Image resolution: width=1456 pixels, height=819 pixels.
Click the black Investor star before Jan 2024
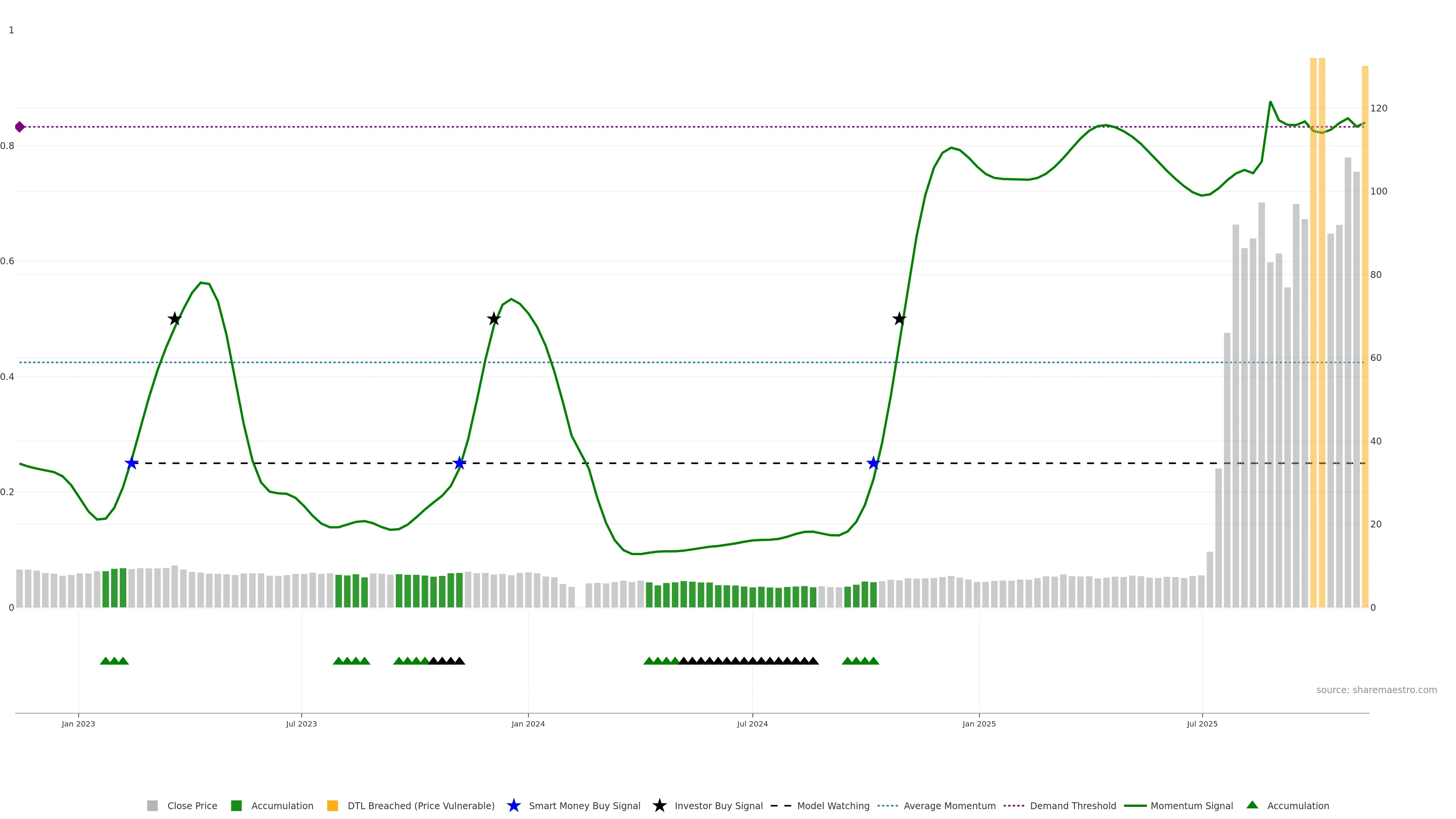click(x=493, y=319)
